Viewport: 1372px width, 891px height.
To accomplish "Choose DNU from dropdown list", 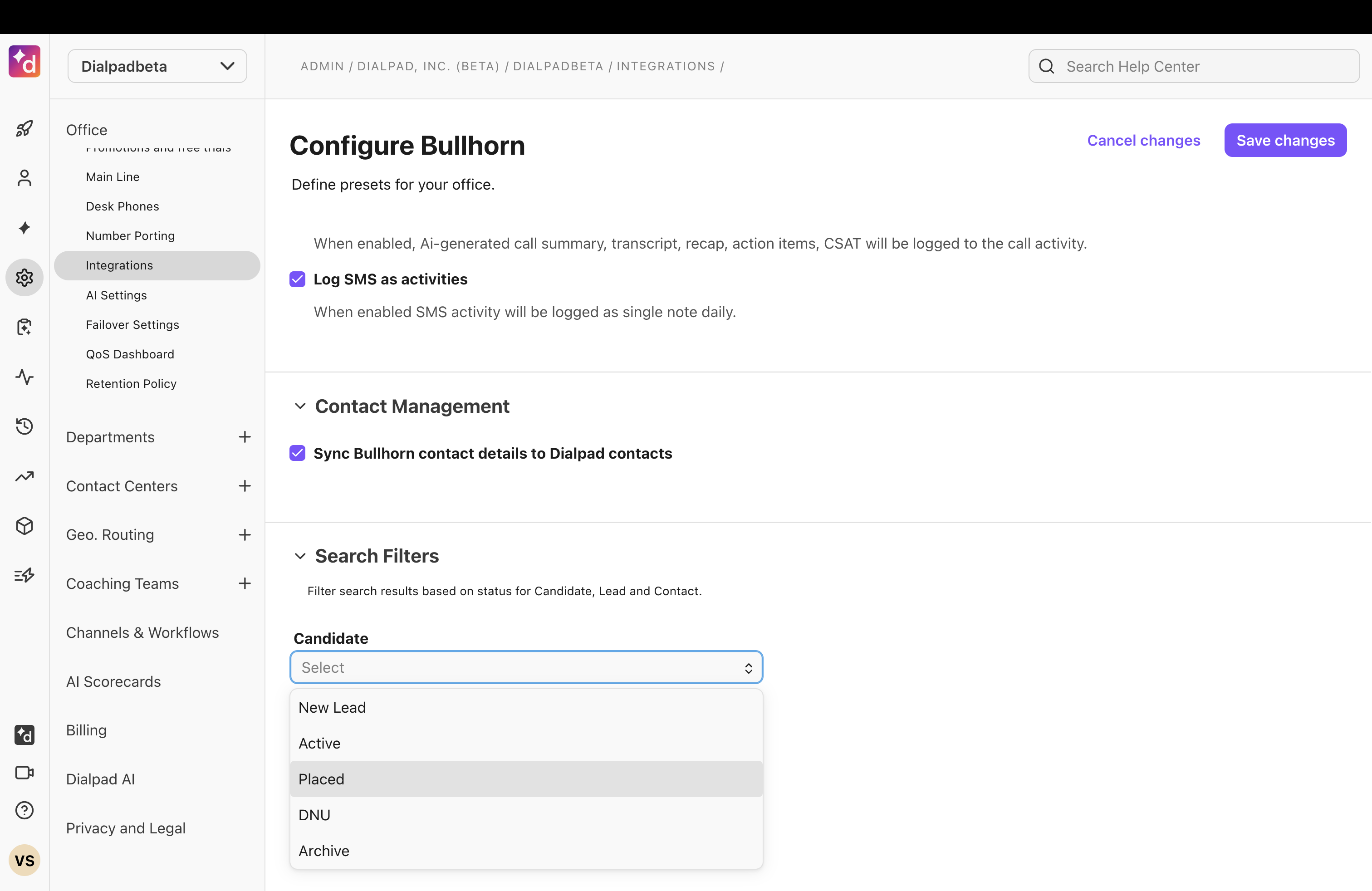I will point(526,815).
